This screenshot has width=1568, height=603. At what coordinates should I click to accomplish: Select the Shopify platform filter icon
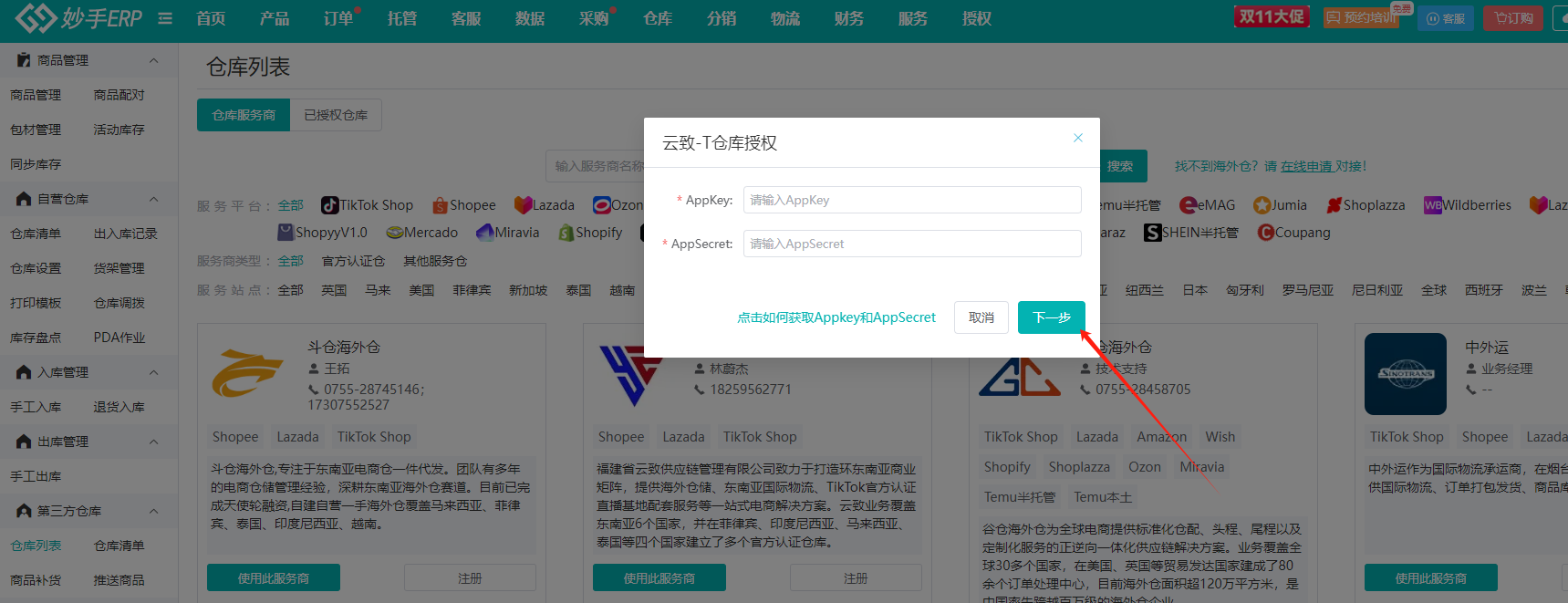click(566, 233)
